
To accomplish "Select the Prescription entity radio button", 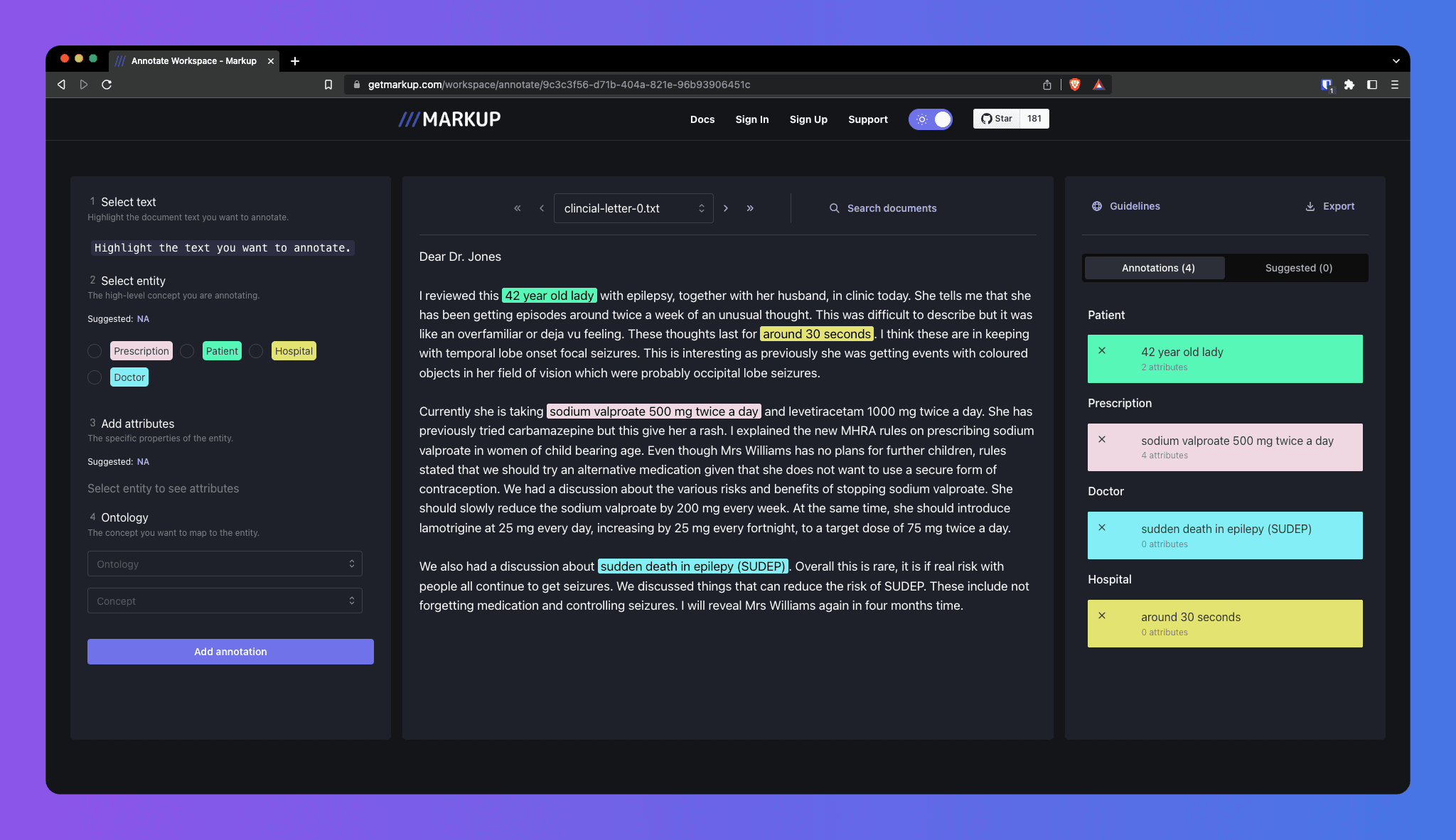I will click(95, 351).
